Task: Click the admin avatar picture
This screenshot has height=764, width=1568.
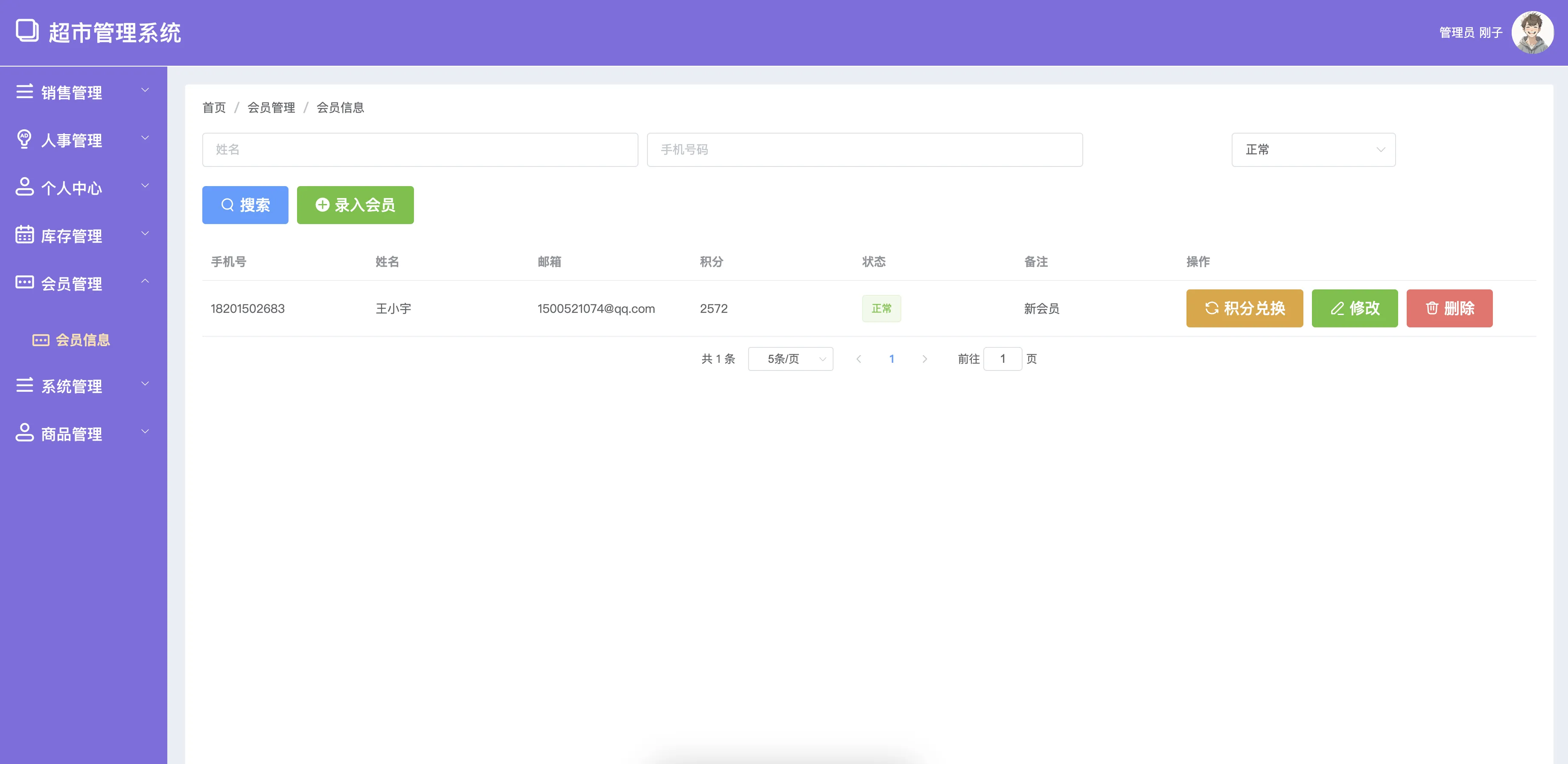Action: click(x=1532, y=32)
